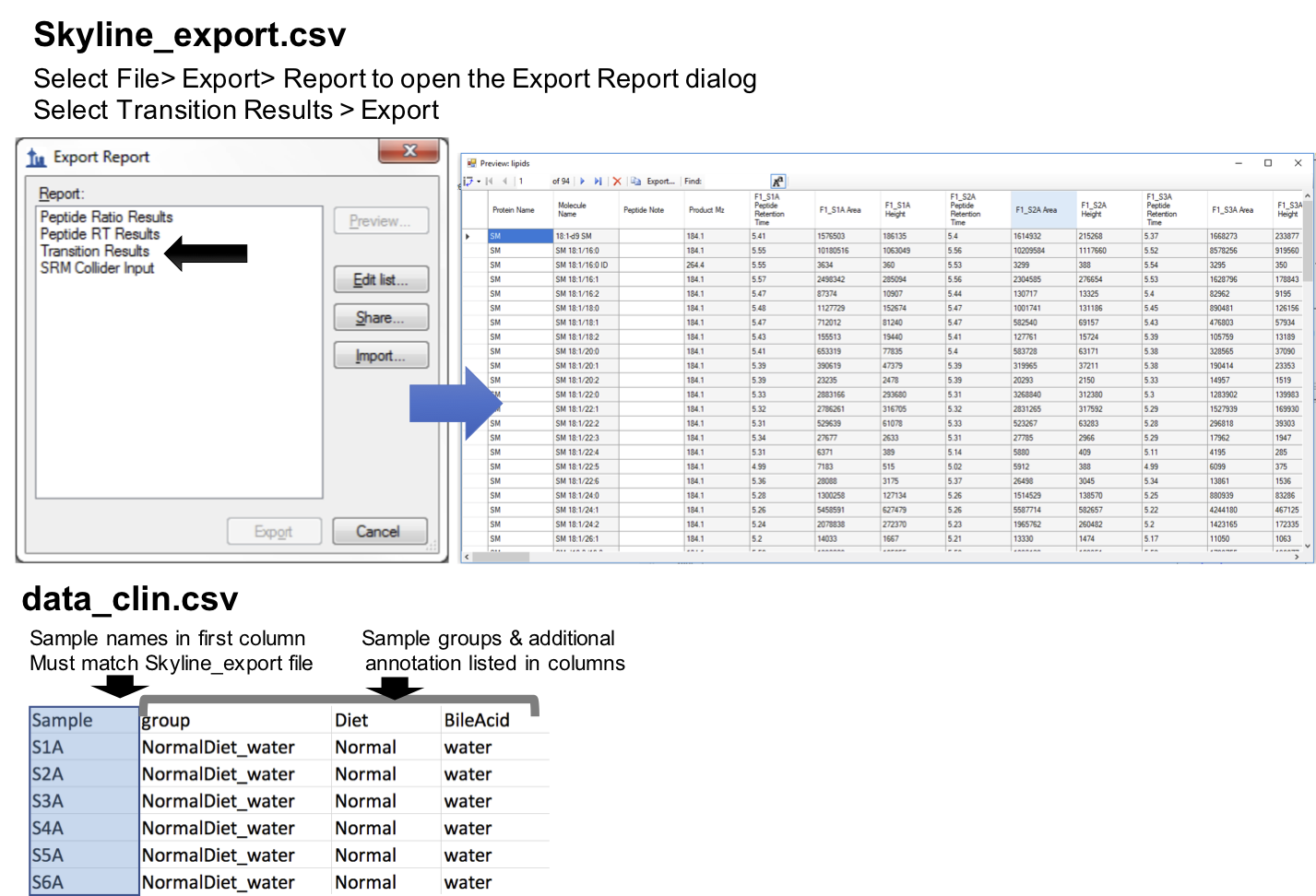Click the horizontal scrollbar in Preview window
Screen dimensions: 1316x896
[501, 557]
